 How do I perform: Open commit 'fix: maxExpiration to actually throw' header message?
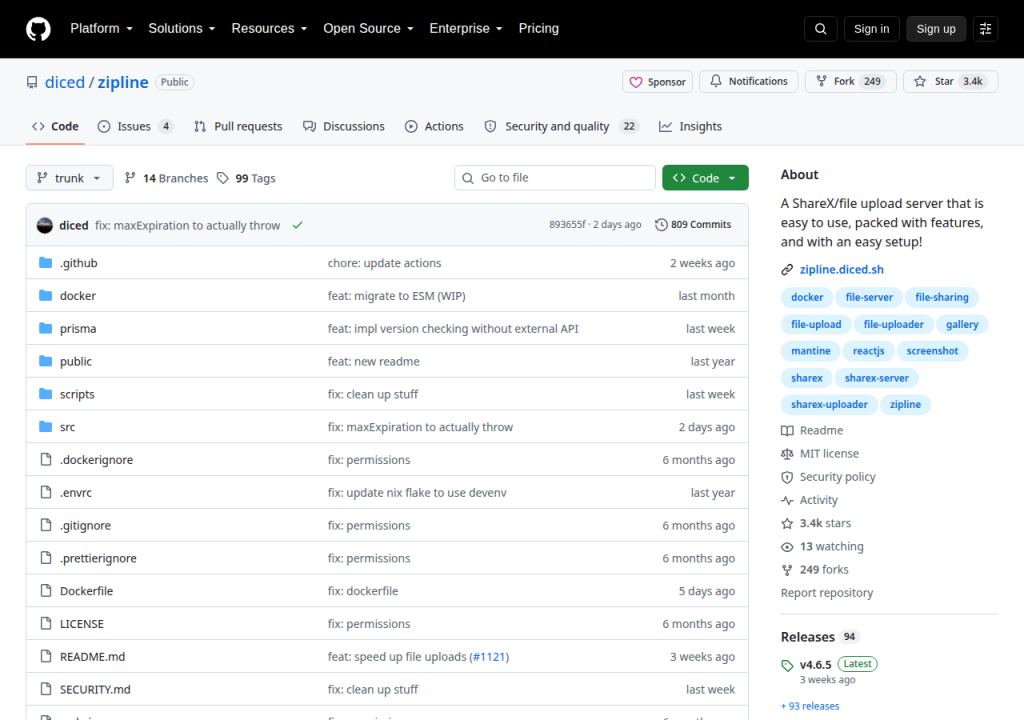[187, 225]
